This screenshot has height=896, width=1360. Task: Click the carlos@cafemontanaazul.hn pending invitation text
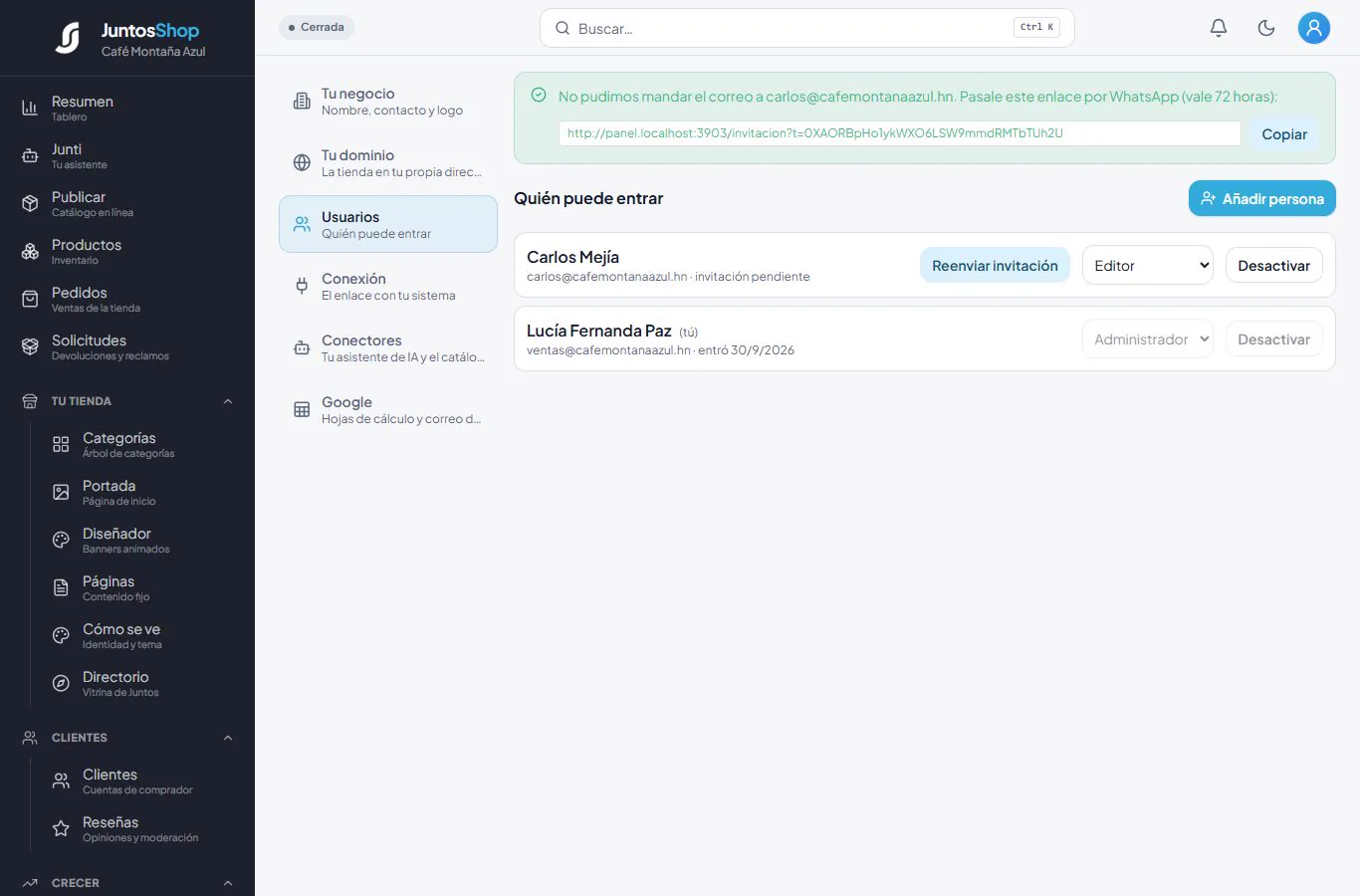click(x=668, y=277)
